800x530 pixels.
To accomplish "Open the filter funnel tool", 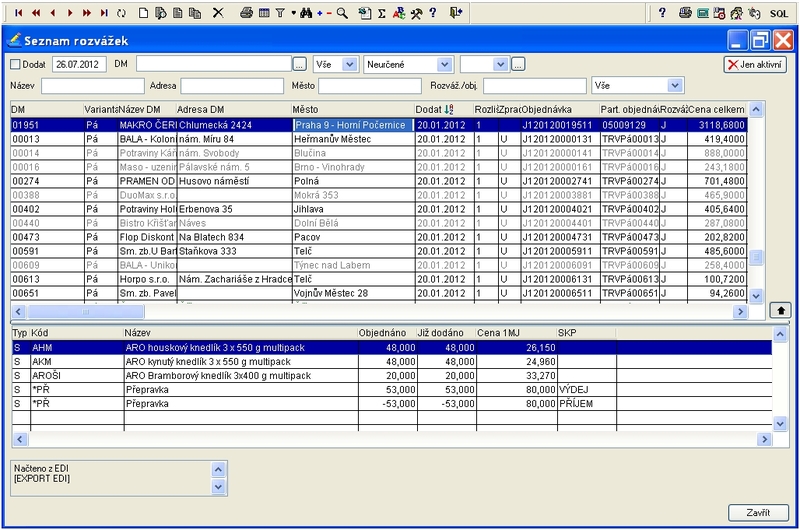I will (281, 12).
